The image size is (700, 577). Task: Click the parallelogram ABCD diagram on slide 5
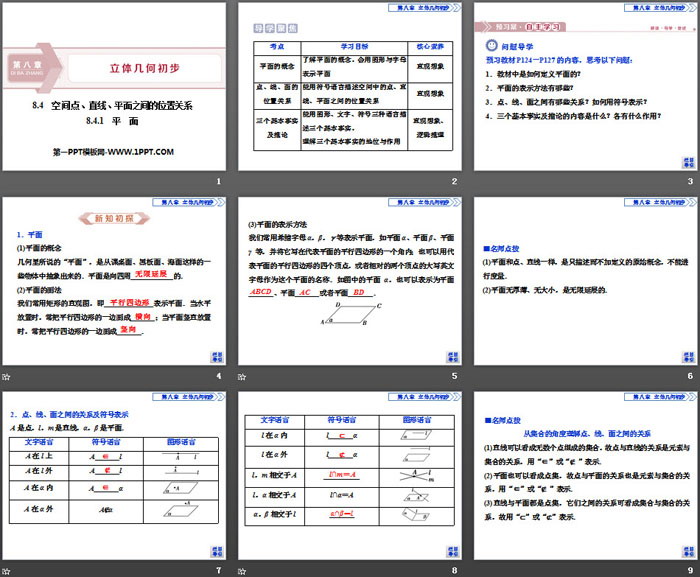click(351, 314)
